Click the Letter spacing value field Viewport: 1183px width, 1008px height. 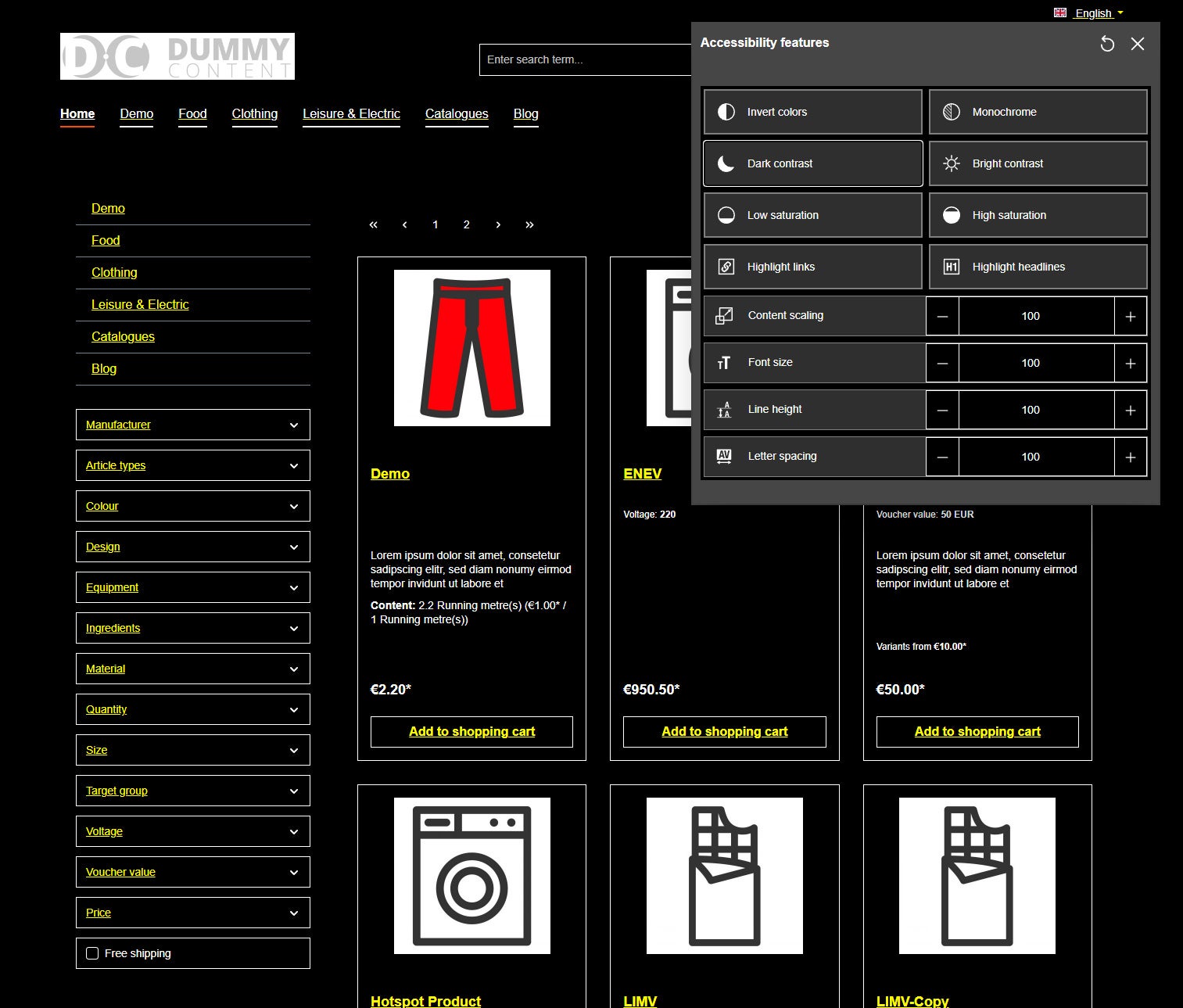point(1037,457)
